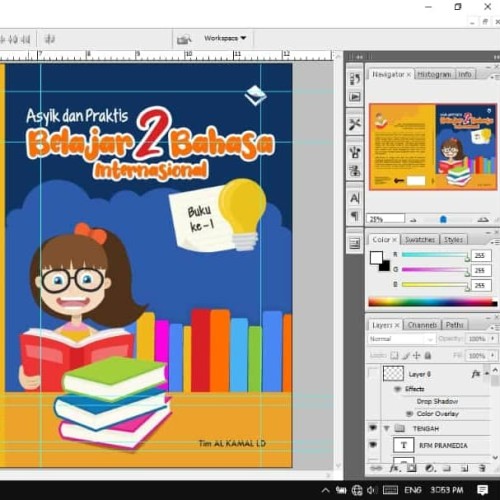
Task: Click the Navigator document thumbnail preview
Action: pyautogui.click(x=433, y=147)
